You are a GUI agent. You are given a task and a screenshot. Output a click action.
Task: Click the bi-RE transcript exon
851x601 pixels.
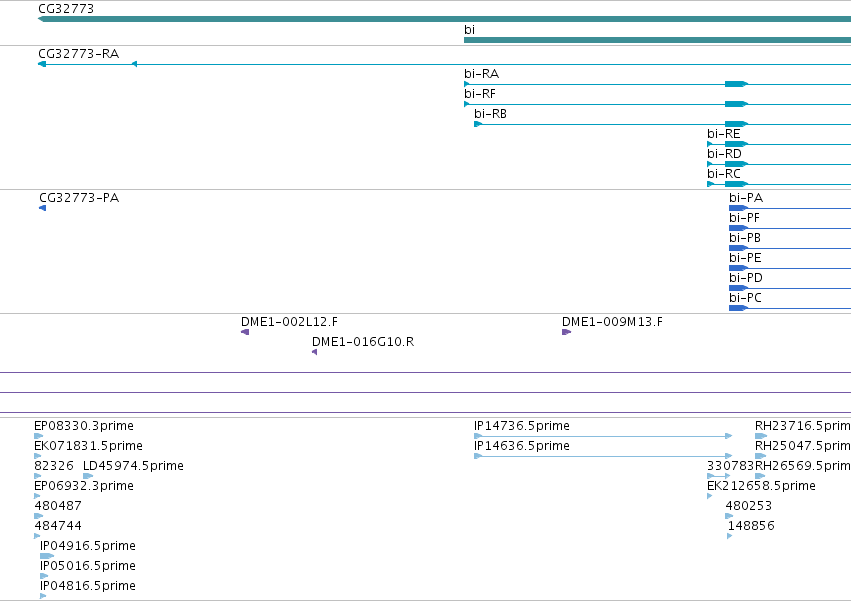coord(736,144)
